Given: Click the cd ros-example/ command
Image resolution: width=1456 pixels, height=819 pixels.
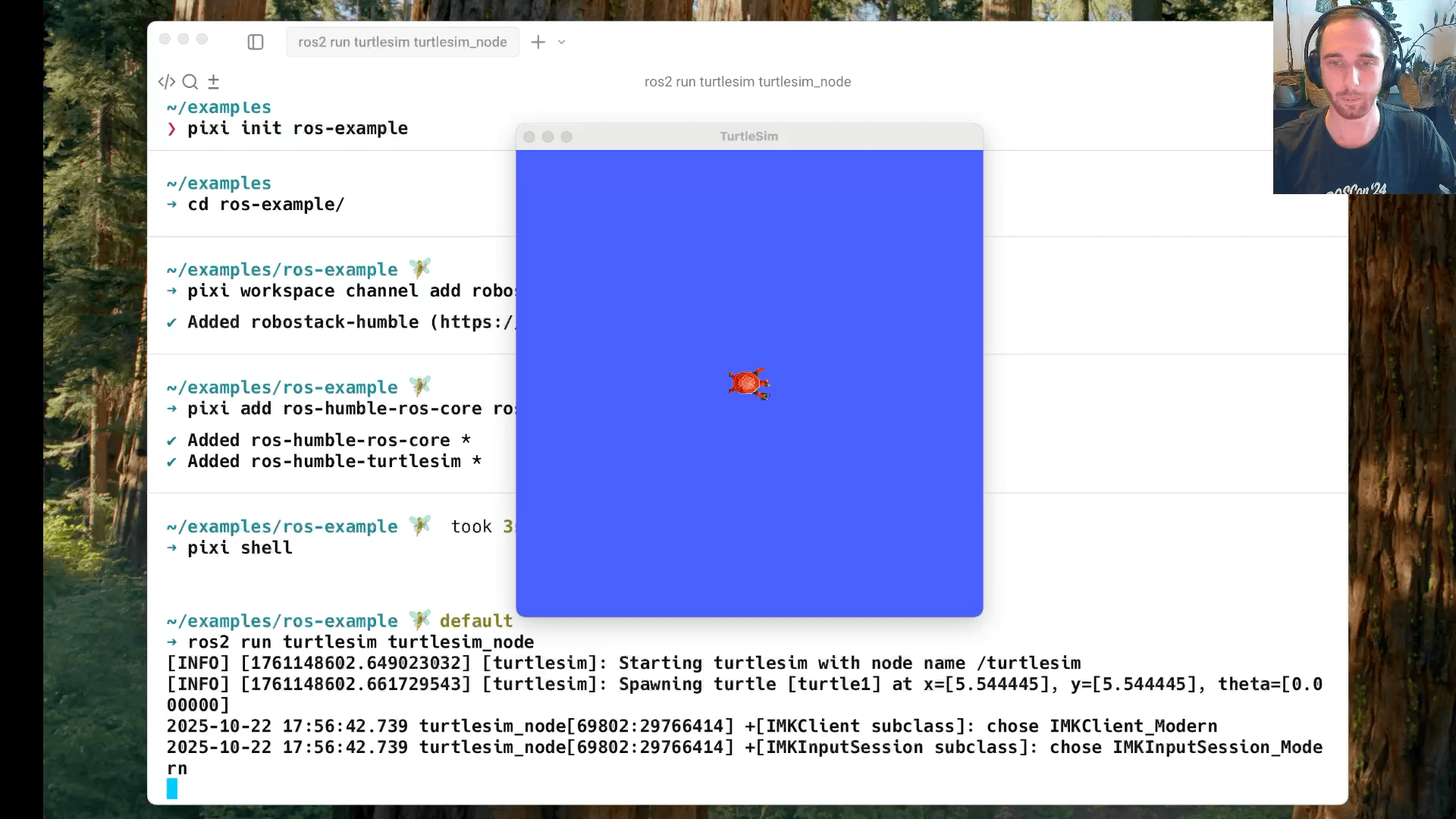Looking at the screenshot, I should pos(266,205).
